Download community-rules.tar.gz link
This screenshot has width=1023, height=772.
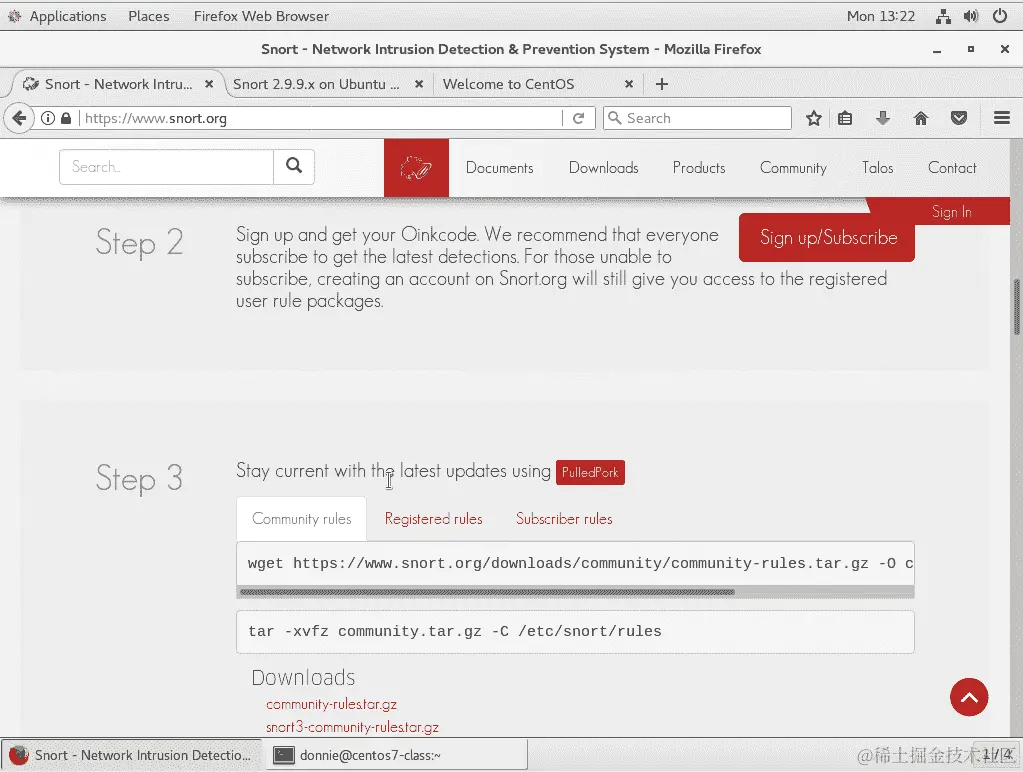[x=331, y=704]
